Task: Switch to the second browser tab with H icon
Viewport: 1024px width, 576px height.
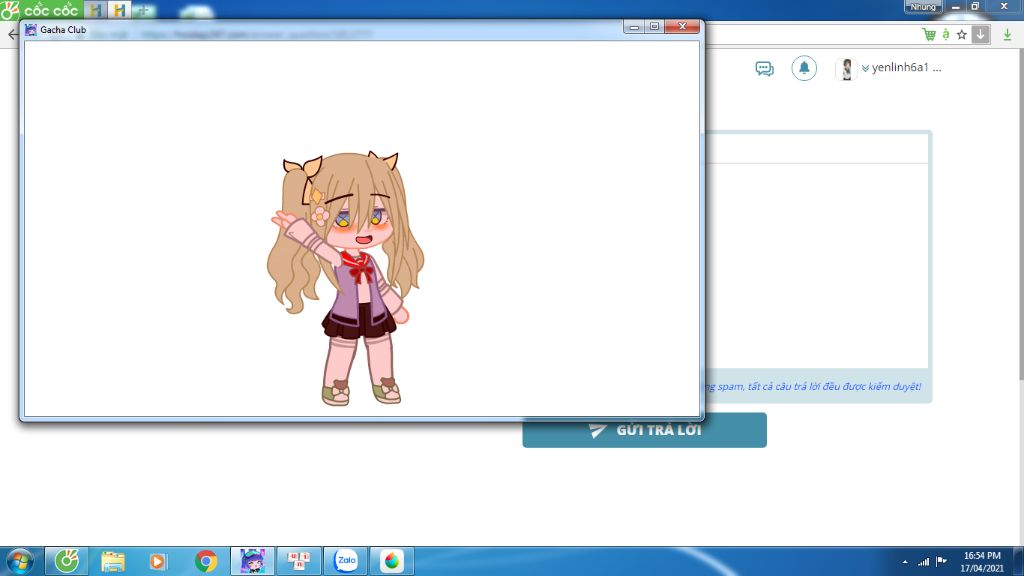Action: 119,10
